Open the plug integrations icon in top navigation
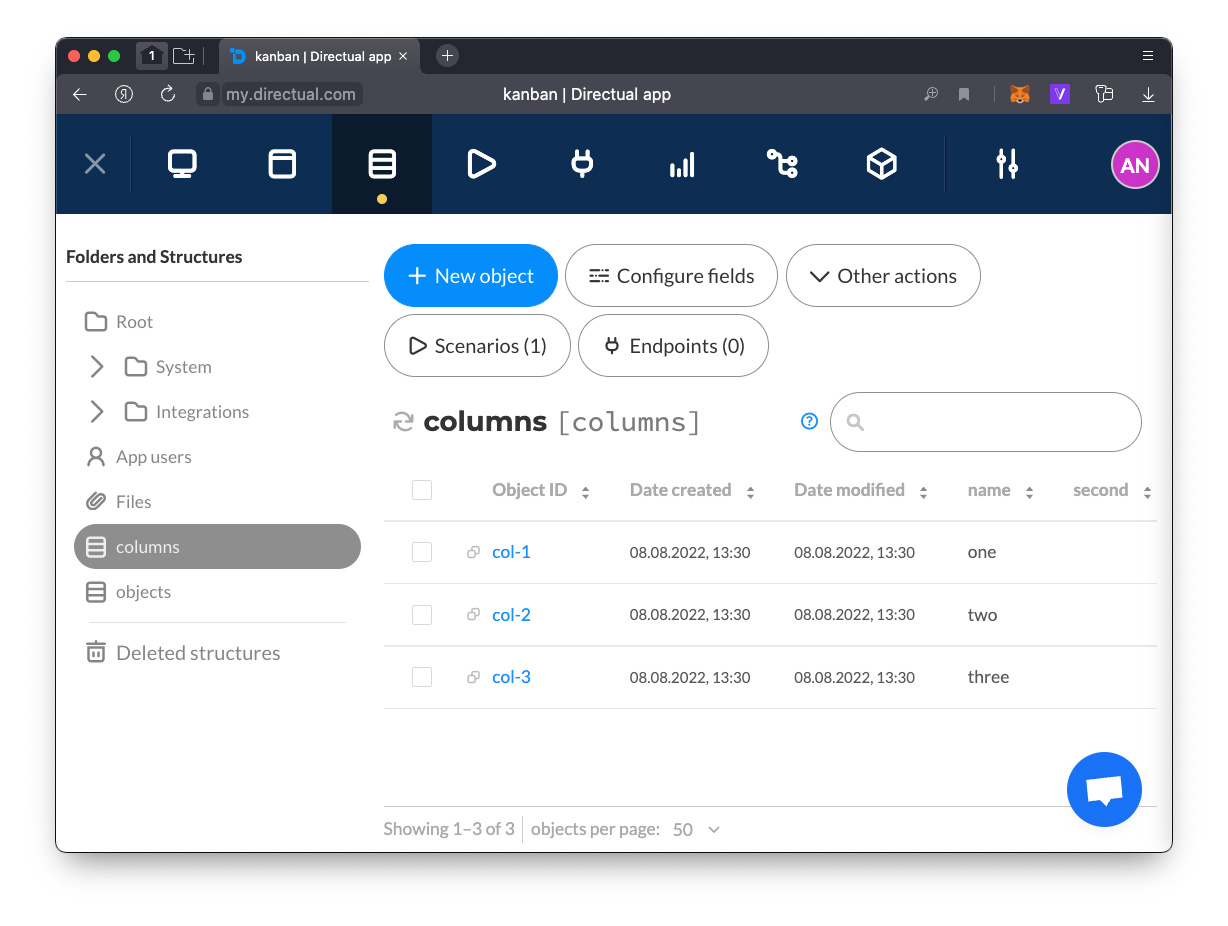 (x=582, y=164)
